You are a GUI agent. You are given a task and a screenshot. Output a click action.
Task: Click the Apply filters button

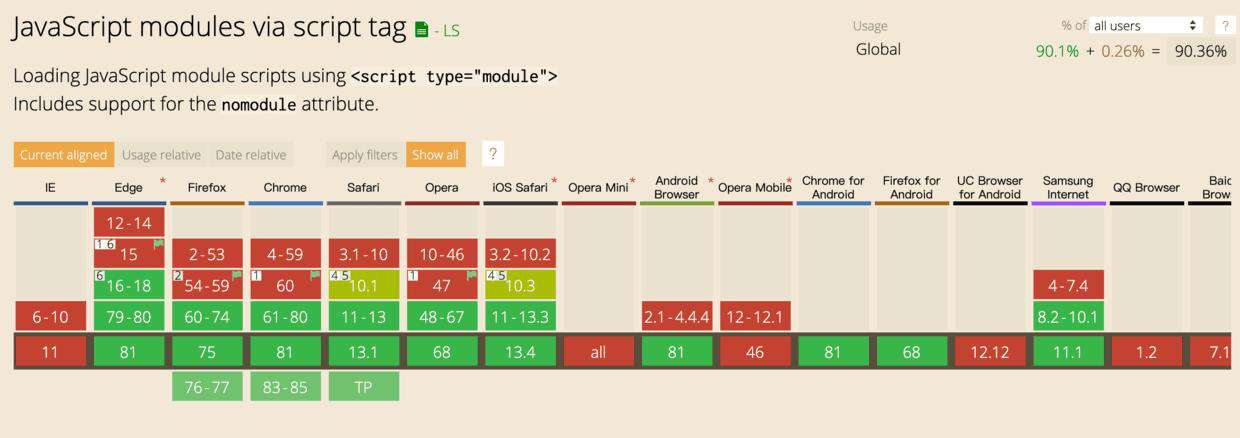click(365, 155)
